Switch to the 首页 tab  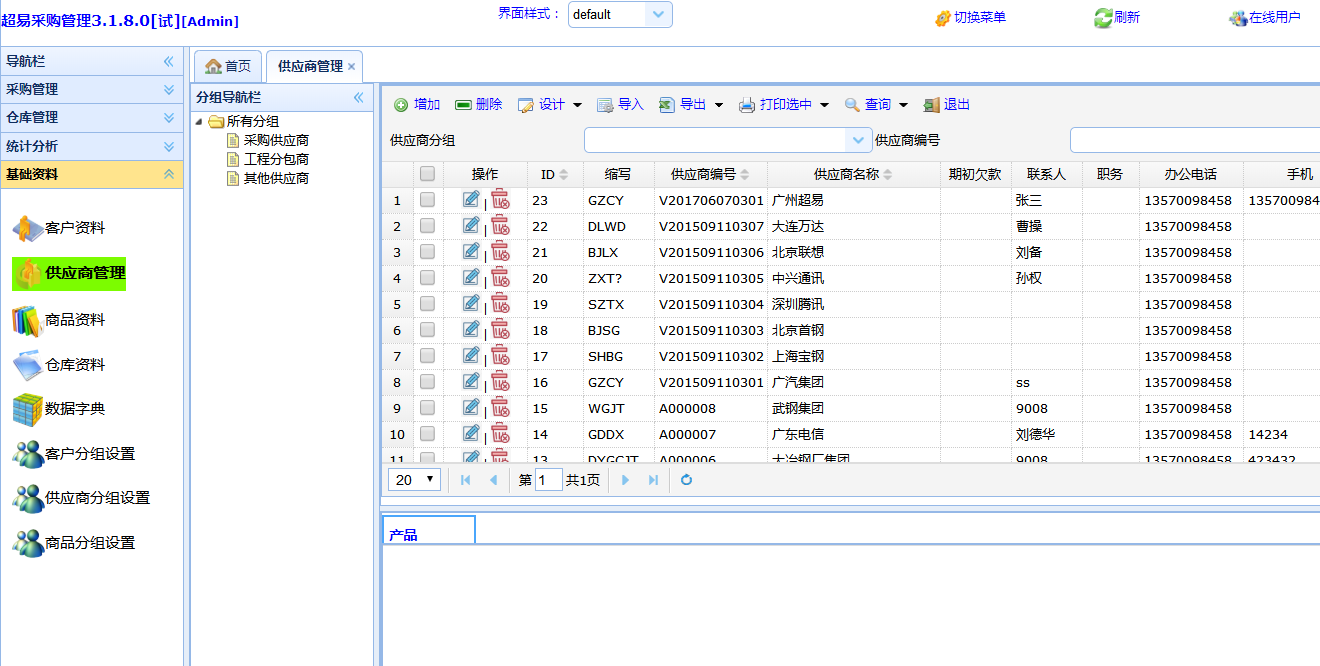tap(228, 66)
